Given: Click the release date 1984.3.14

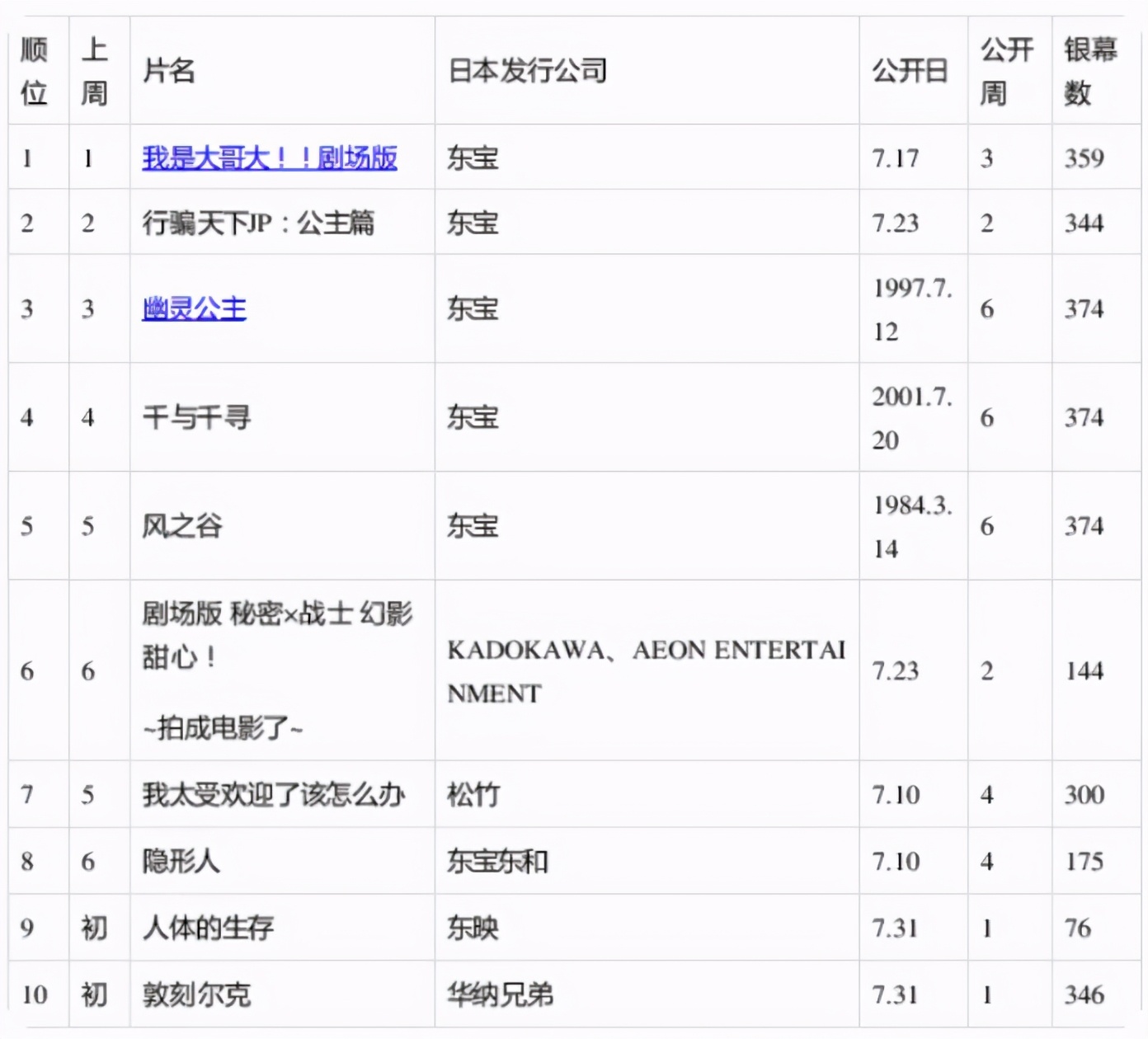Looking at the screenshot, I should (912, 527).
